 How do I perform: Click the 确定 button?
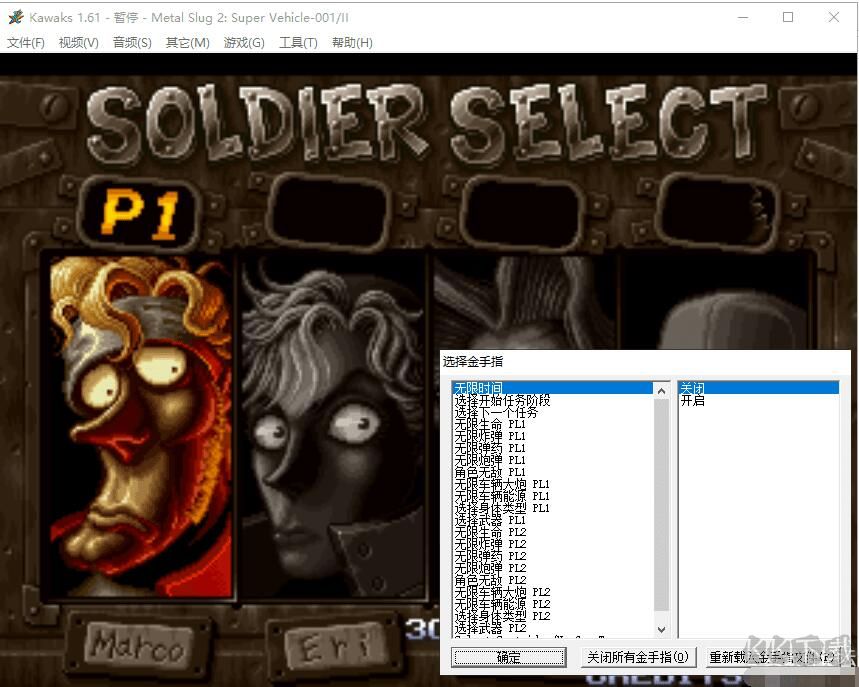508,657
